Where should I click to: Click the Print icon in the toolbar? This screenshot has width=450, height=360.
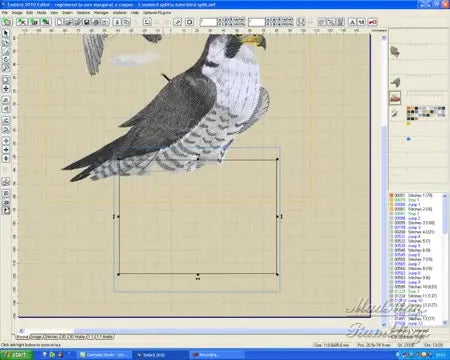pyautogui.click(x=96, y=22)
